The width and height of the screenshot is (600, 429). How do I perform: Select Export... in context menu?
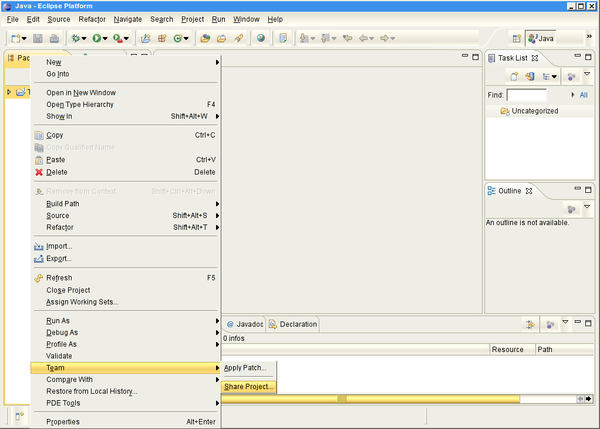tap(126, 259)
